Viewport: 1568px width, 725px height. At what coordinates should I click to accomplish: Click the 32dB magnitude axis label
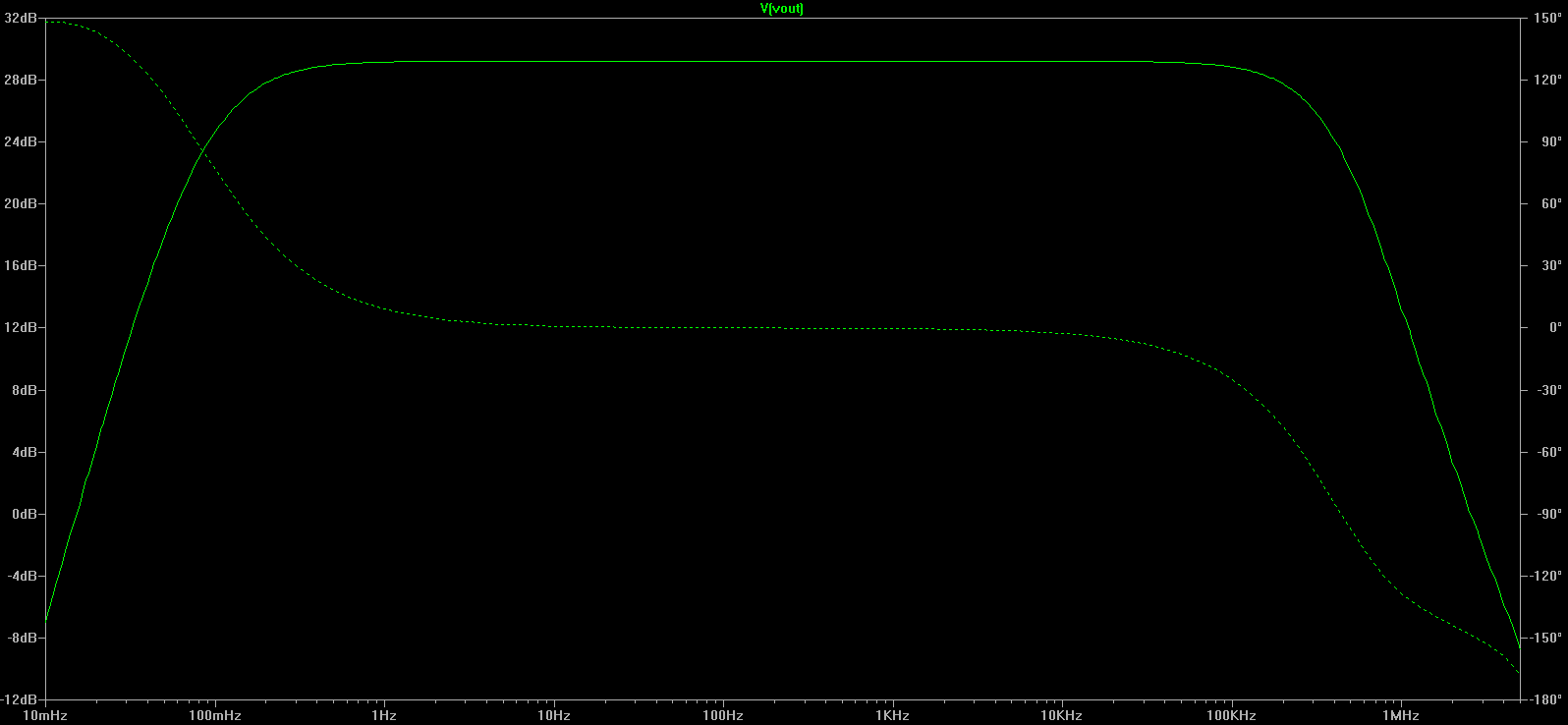pyautogui.click(x=20, y=18)
